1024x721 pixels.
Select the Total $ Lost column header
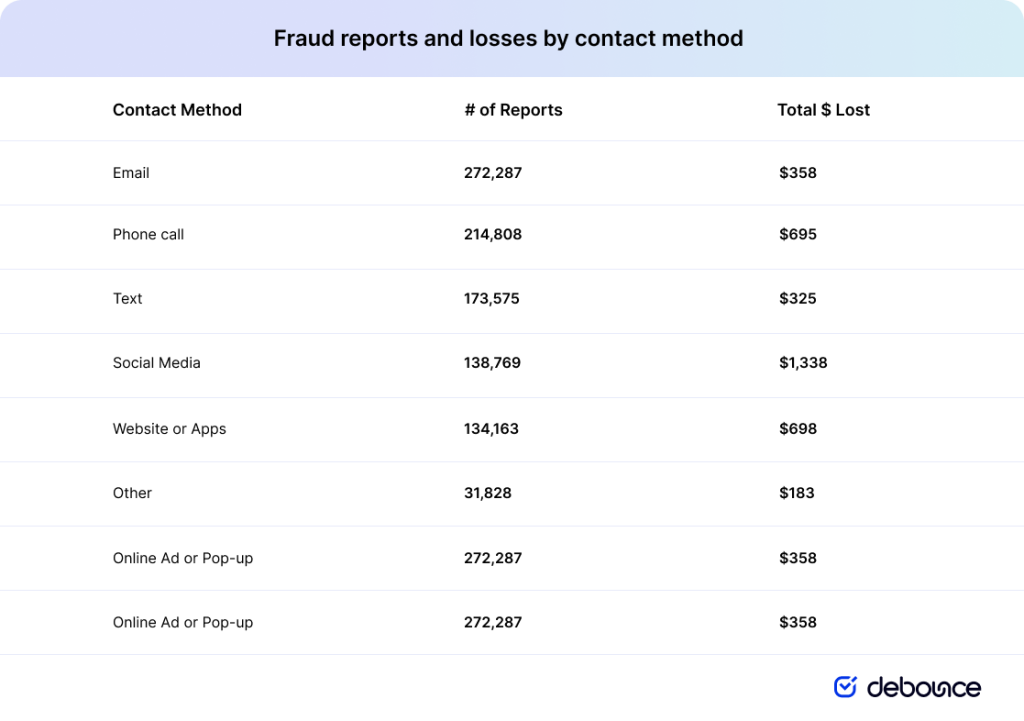[823, 110]
